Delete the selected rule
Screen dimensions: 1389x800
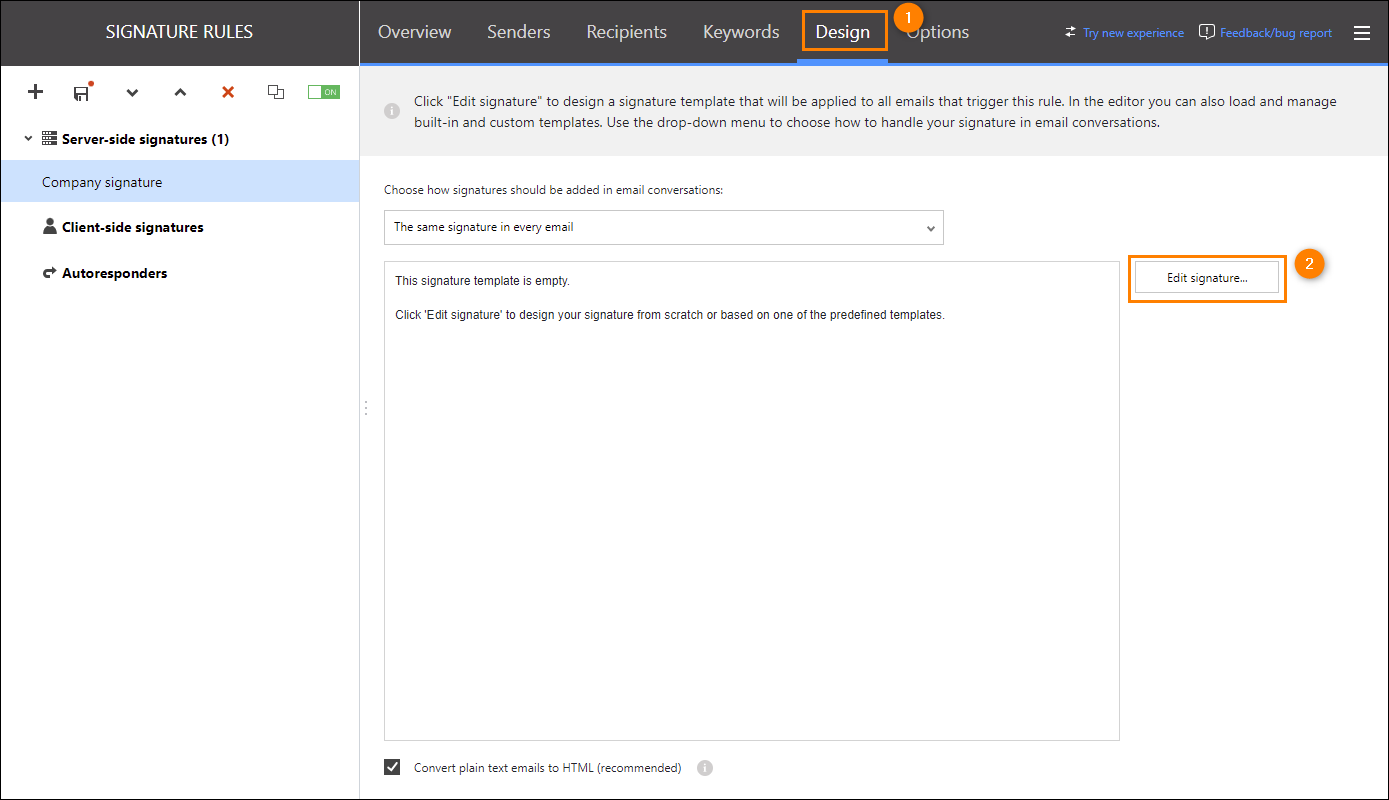coord(228,92)
